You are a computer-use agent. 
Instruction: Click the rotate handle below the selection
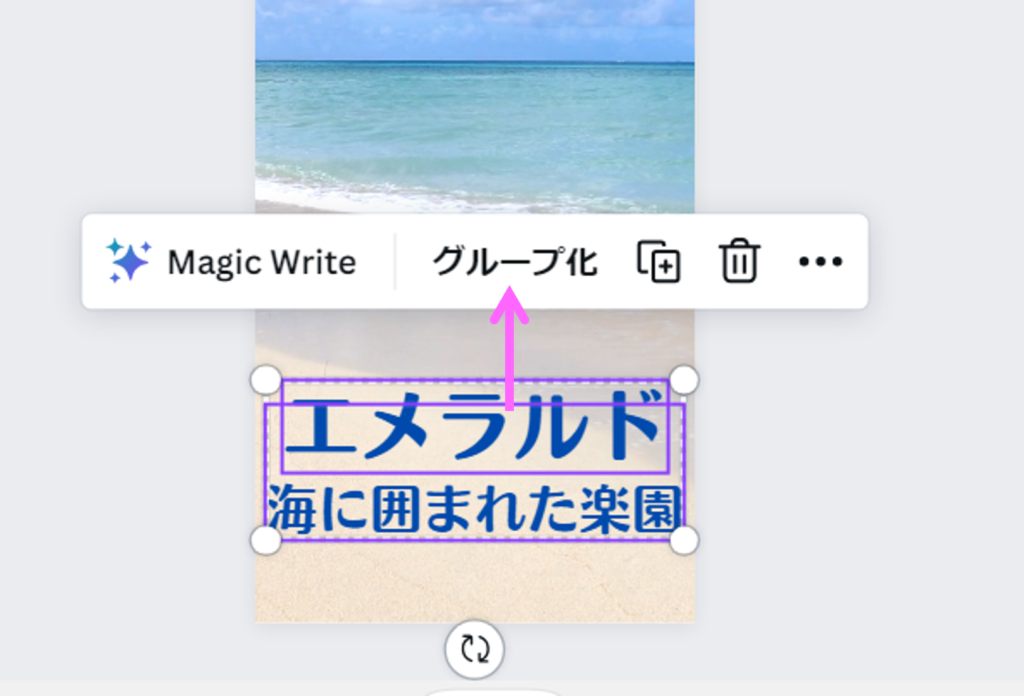tap(474, 649)
